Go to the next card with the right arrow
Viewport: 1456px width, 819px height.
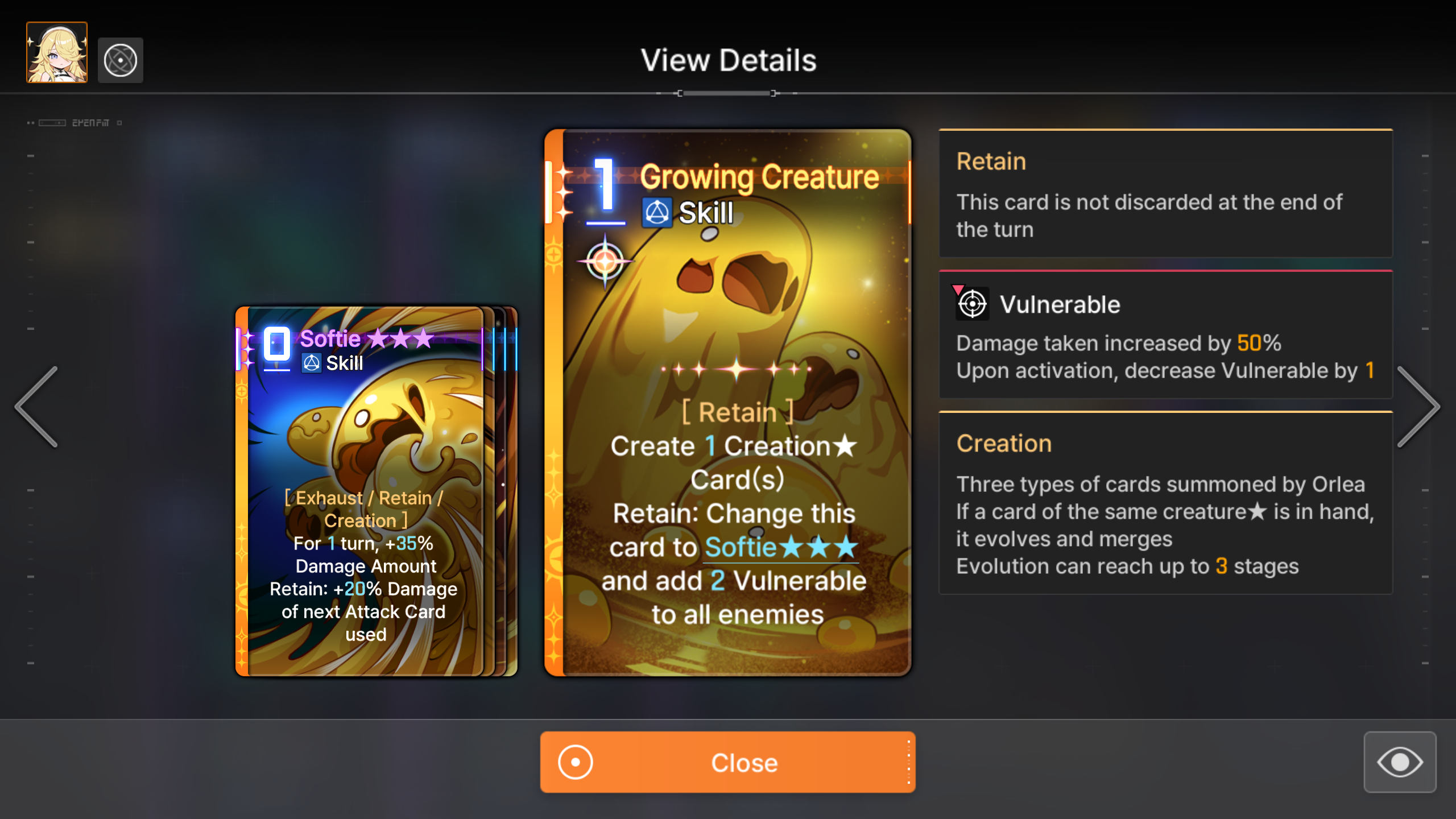click(1418, 407)
